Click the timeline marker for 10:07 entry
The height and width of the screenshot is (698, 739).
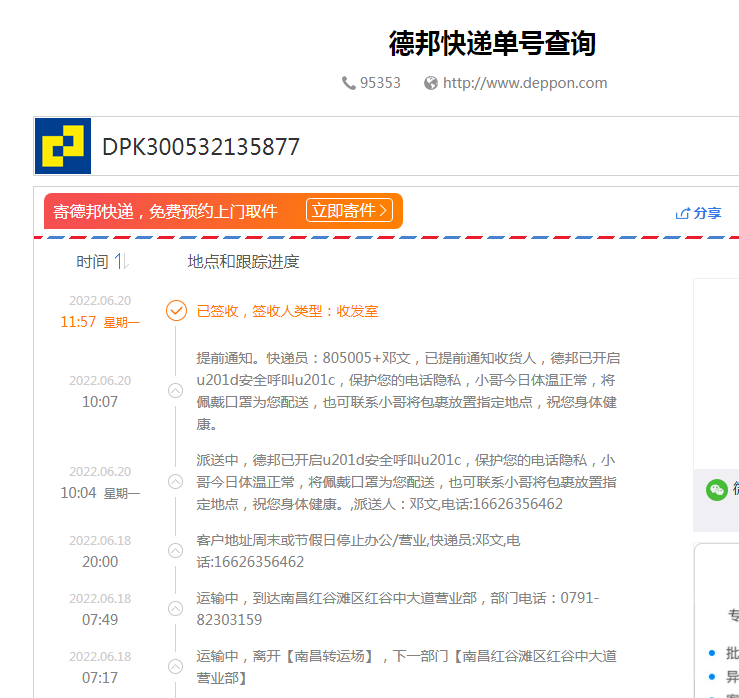(x=176, y=390)
